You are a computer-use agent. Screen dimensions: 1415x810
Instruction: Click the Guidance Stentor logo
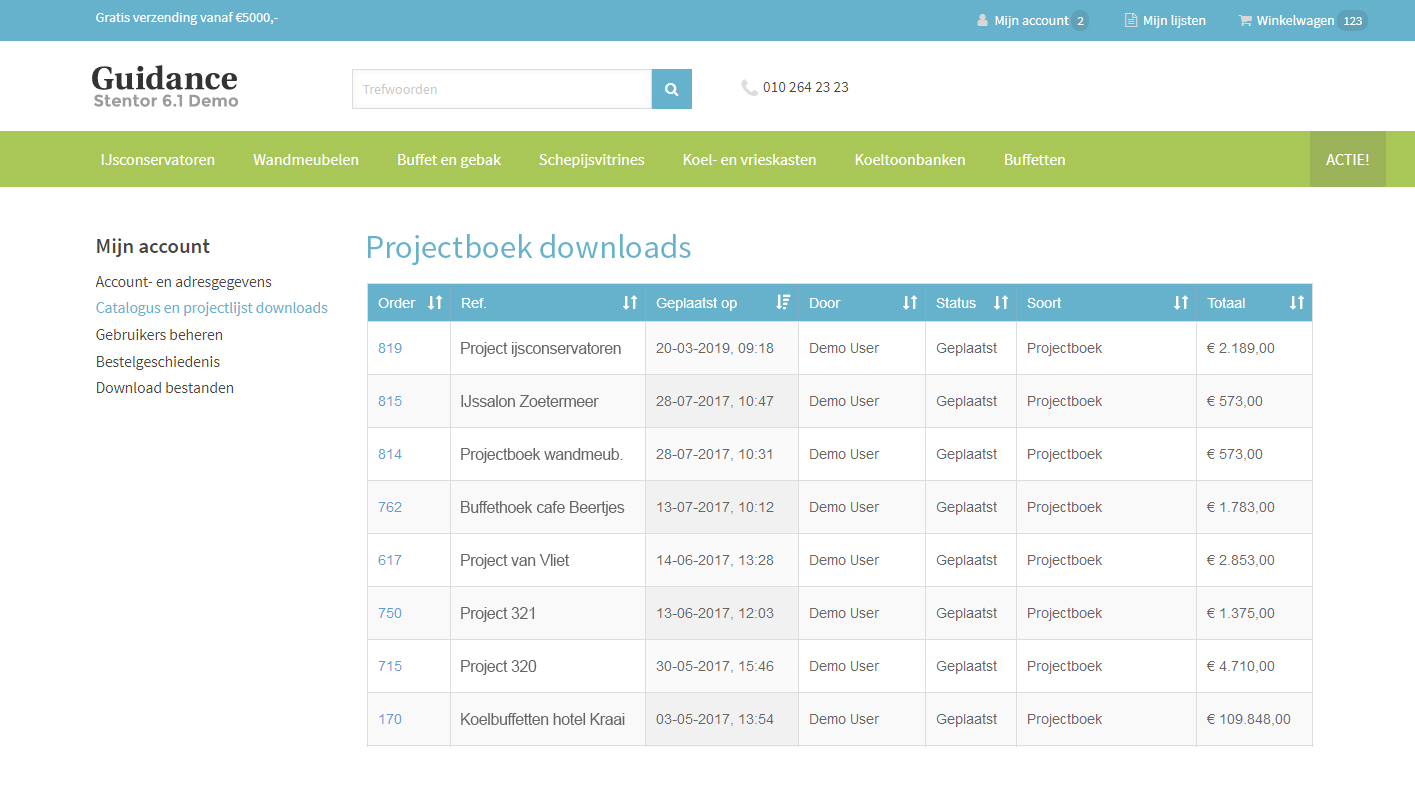click(x=165, y=86)
